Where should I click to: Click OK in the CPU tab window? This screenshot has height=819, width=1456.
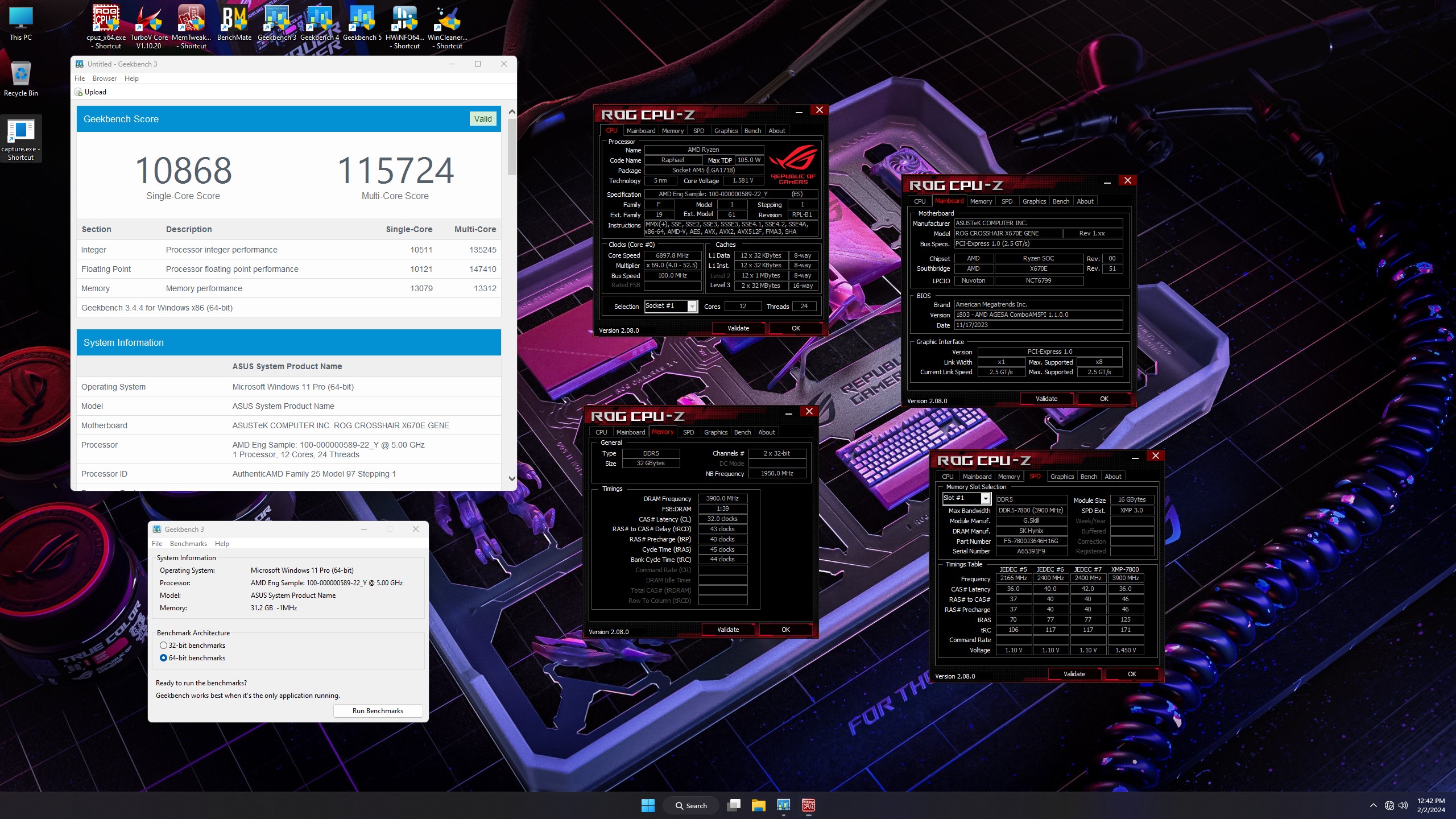(x=796, y=328)
